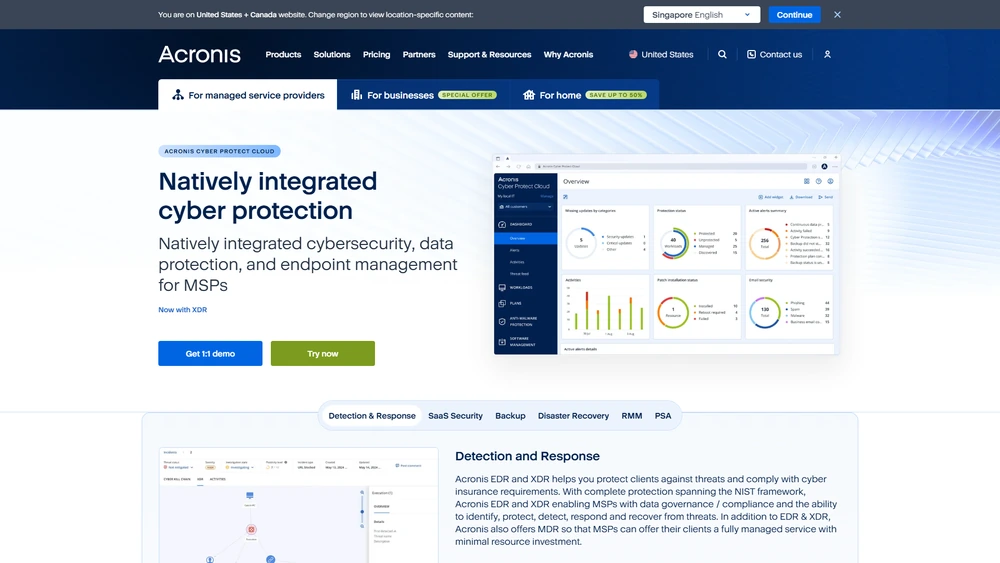The height and width of the screenshot is (563, 1000).
Task: Select the Detection & Response tab
Action: click(372, 416)
